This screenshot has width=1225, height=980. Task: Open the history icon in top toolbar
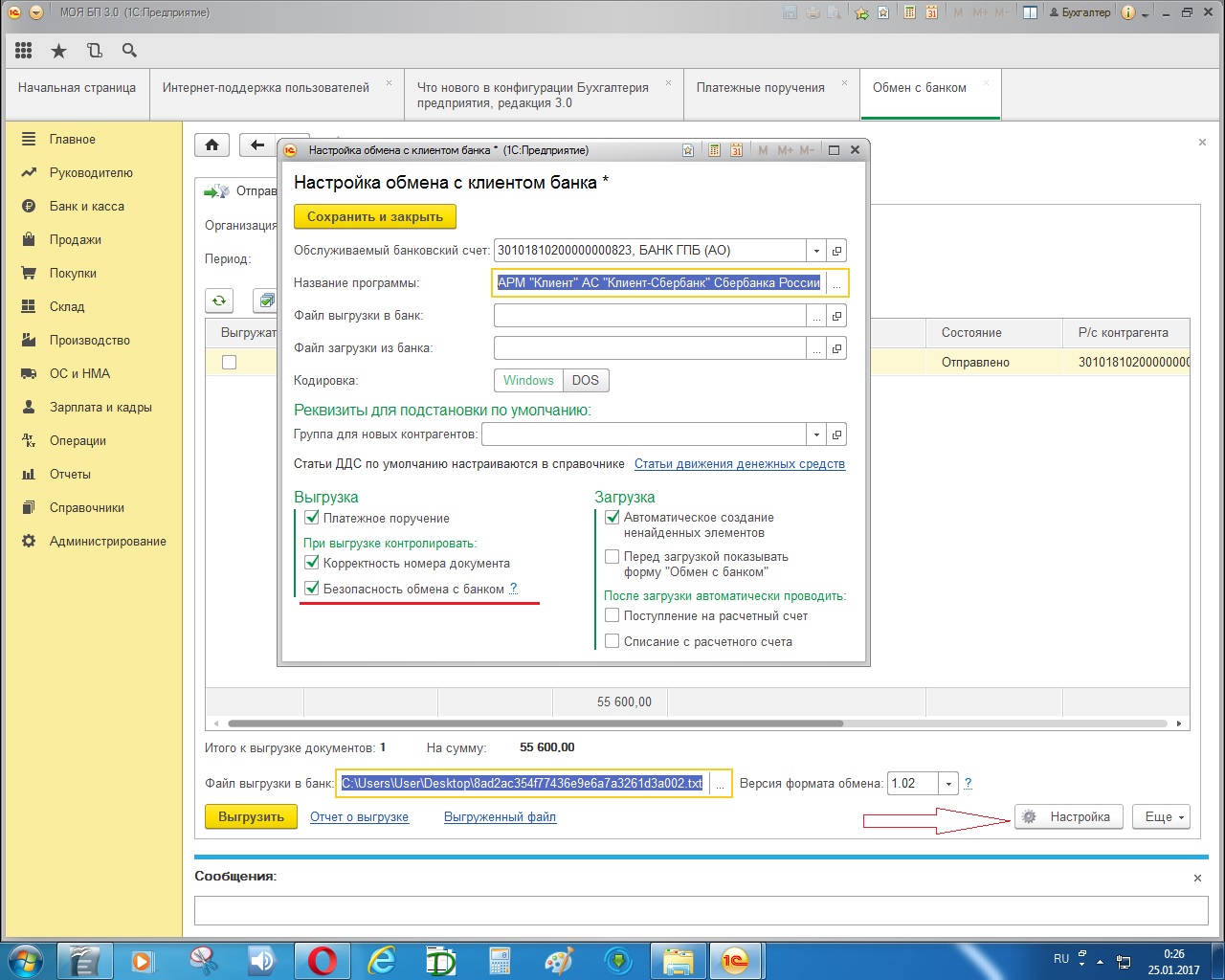[x=94, y=51]
